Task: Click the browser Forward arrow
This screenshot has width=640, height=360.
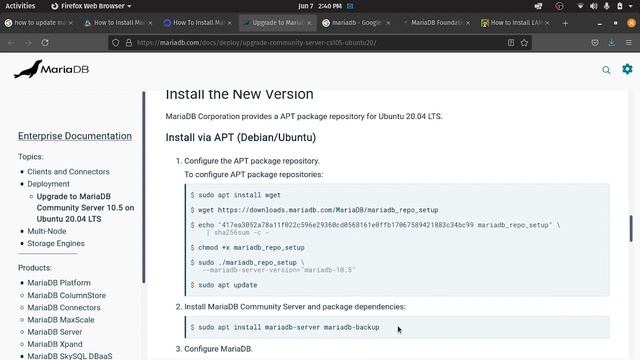Action: 28,42
